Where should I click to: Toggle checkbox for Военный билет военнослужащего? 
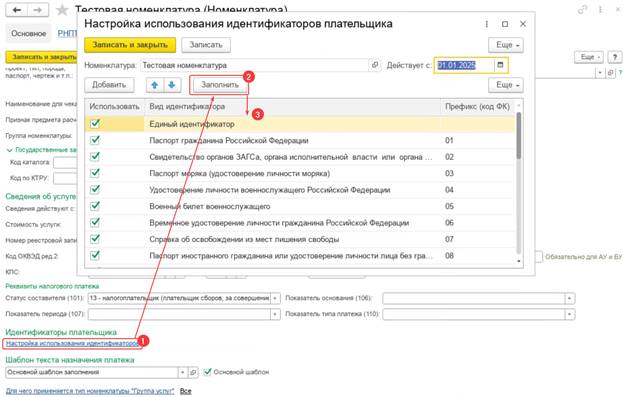point(95,206)
